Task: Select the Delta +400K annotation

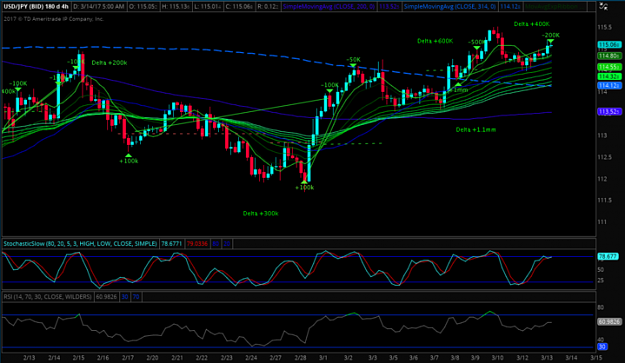Action: point(532,24)
